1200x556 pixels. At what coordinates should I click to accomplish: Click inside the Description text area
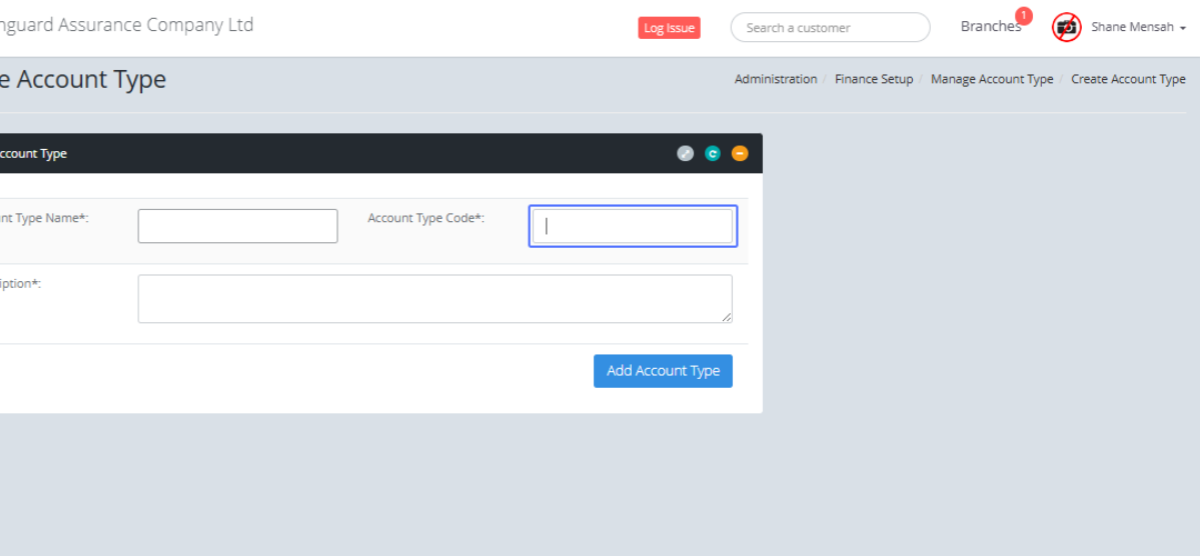tap(434, 298)
